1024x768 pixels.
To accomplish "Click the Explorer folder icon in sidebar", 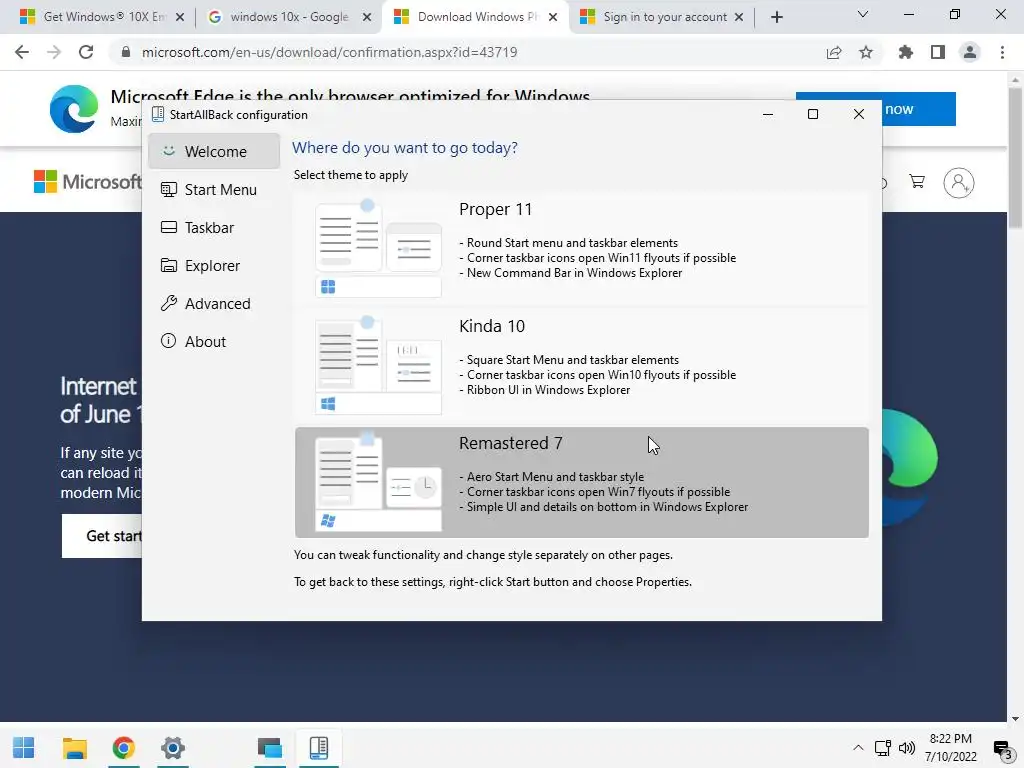I will point(168,265).
